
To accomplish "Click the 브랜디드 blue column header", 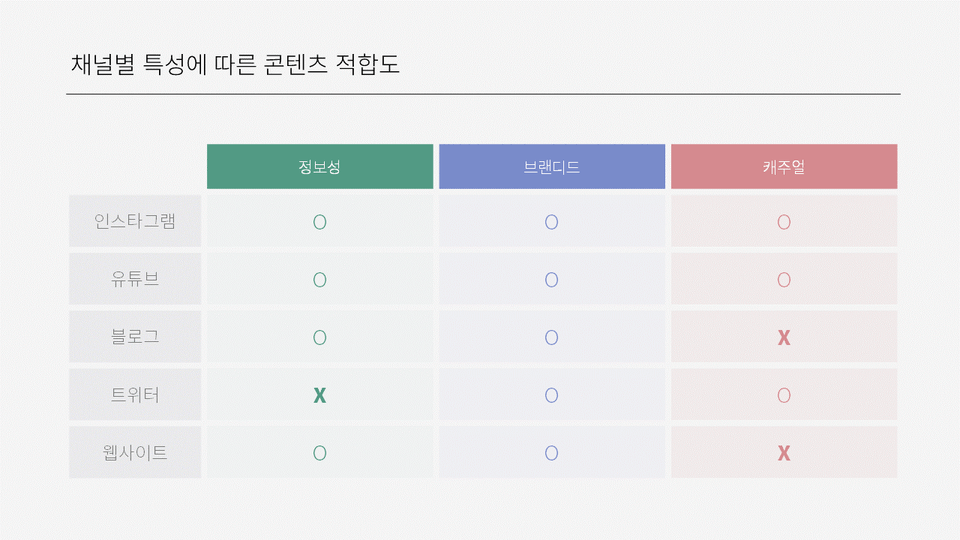I will coord(552,167).
